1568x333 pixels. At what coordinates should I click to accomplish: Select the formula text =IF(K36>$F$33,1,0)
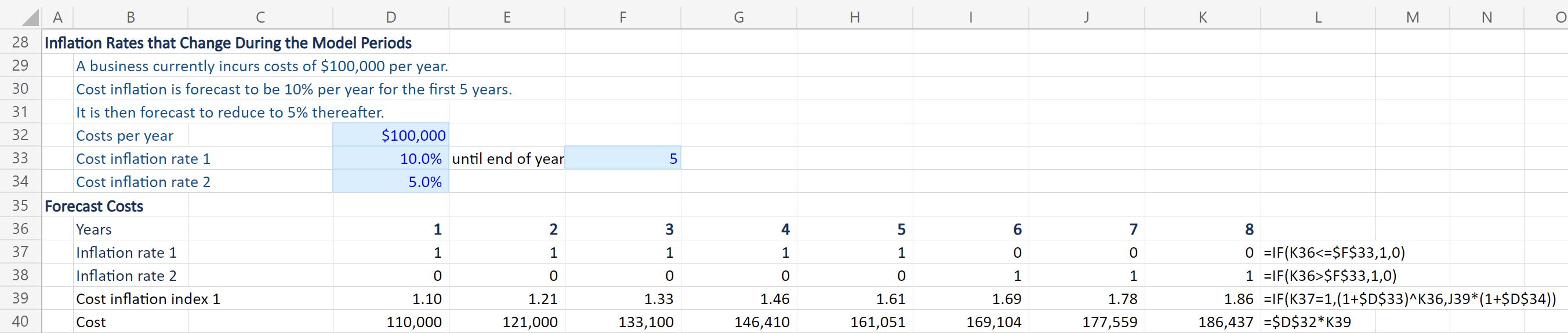coord(1330,275)
